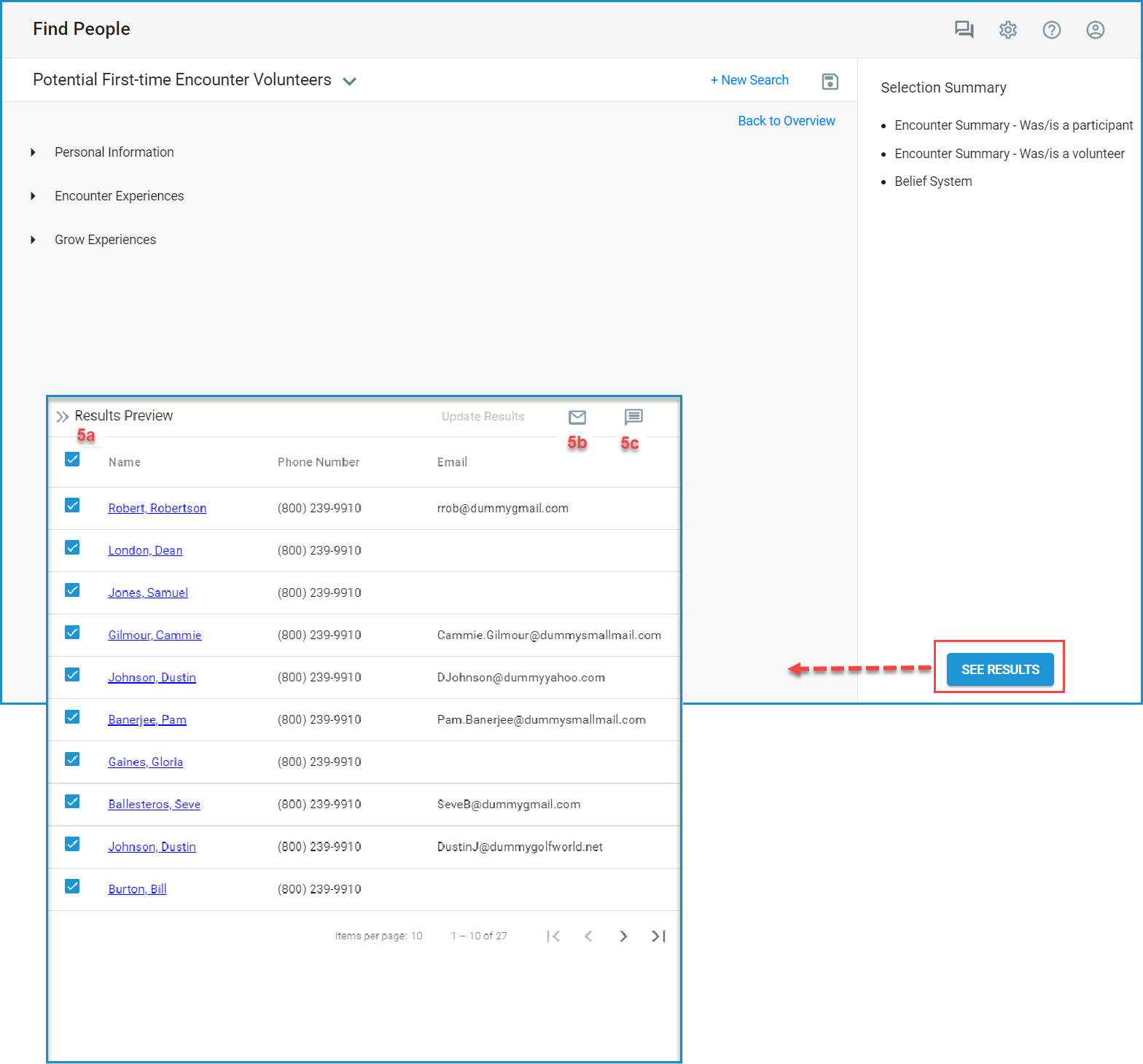Uncheck the checkbox for Robert, Robertson
1143x1064 pixels.
pos(72,505)
